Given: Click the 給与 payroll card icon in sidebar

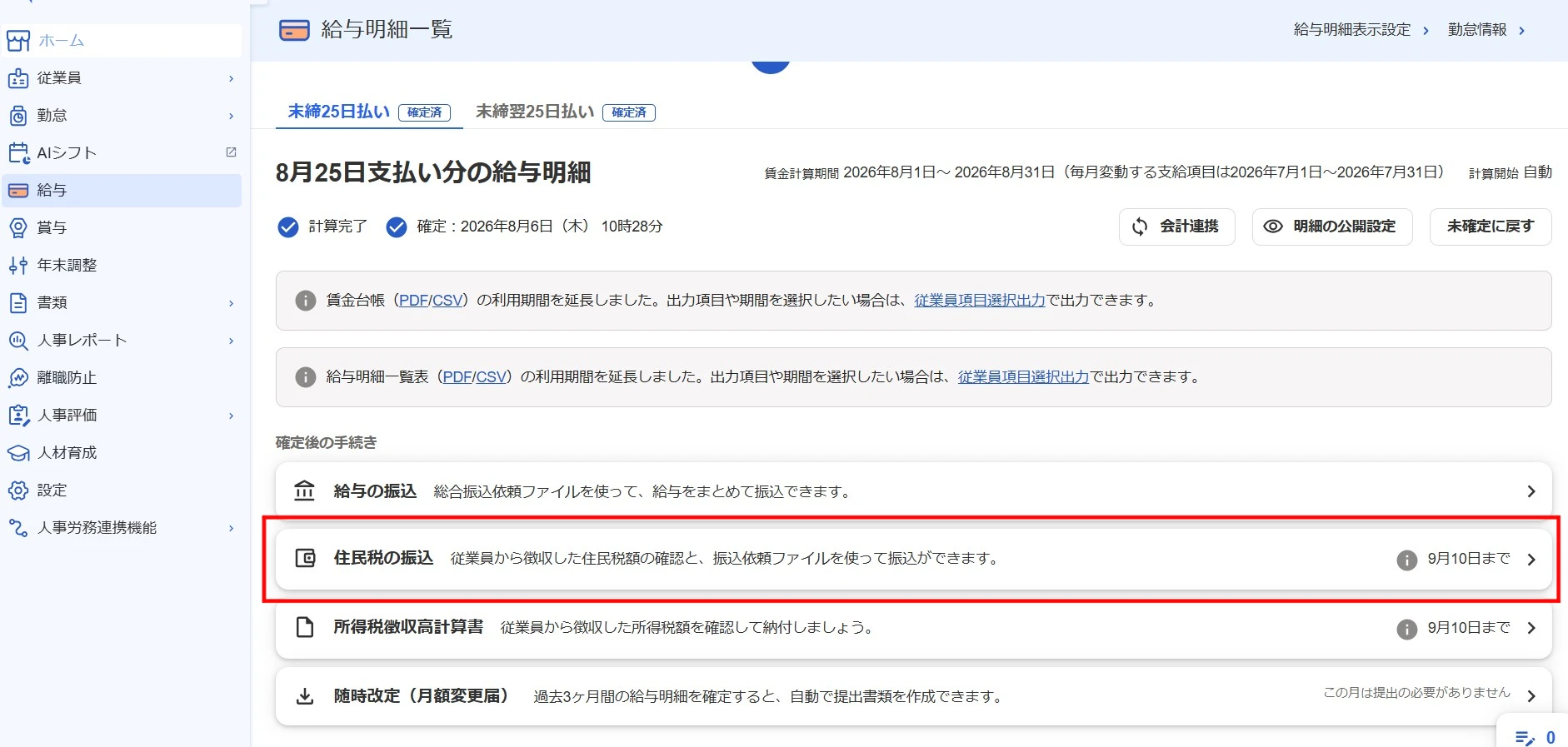Looking at the screenshot, I should (18, 191).
